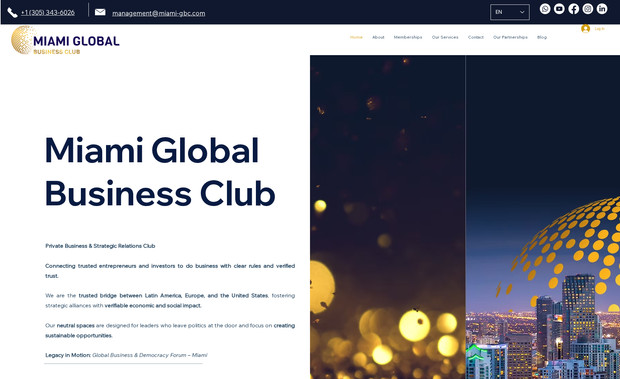Click the phone handset icon
620x379 pixels.
pyautogui.click(x=12, y=13)
